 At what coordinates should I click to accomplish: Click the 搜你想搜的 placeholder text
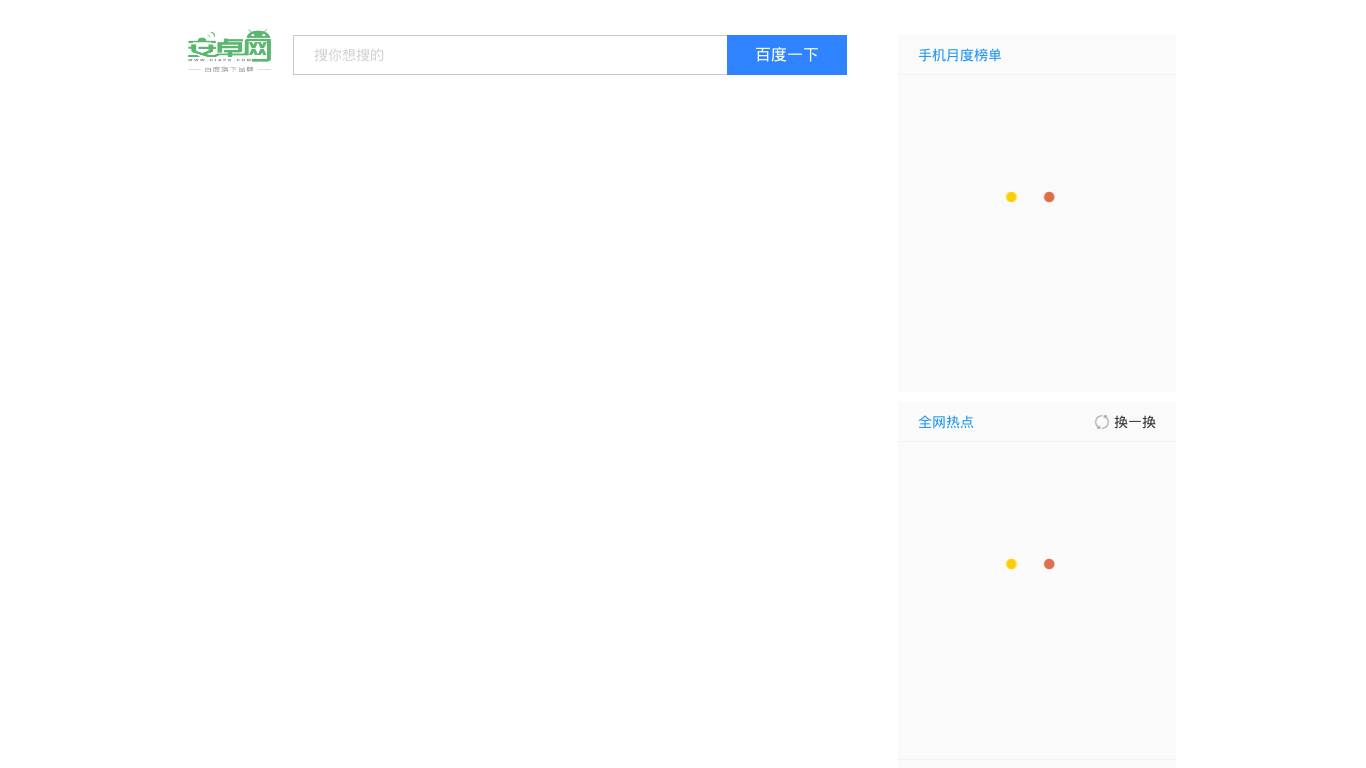point(349,55)
